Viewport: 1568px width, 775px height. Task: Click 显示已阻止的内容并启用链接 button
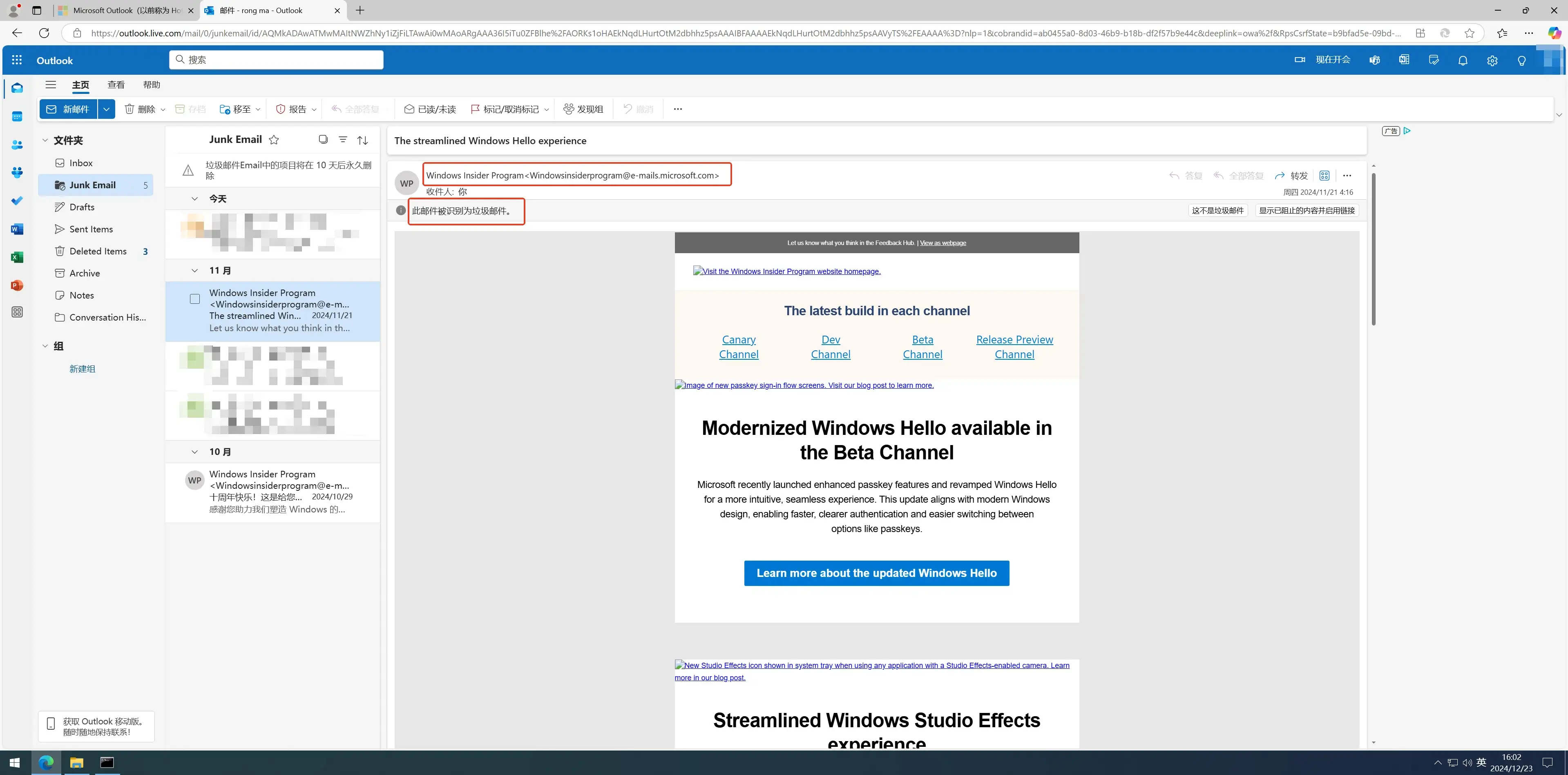(x=1306, y=210)
